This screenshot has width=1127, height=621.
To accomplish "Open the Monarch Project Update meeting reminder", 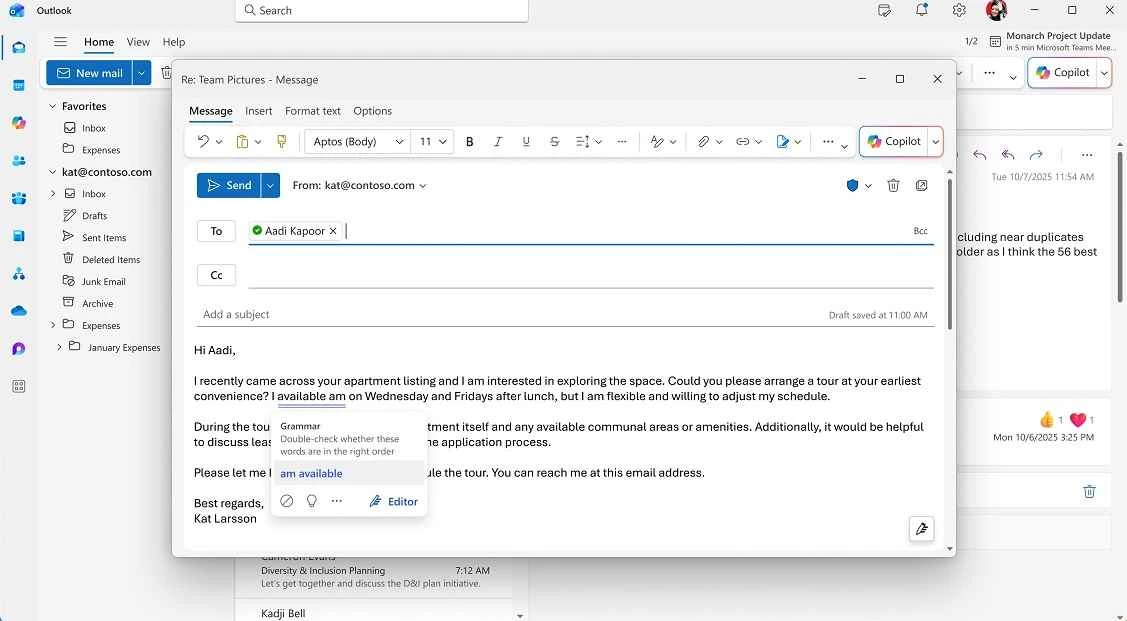I will point(1052,41).
